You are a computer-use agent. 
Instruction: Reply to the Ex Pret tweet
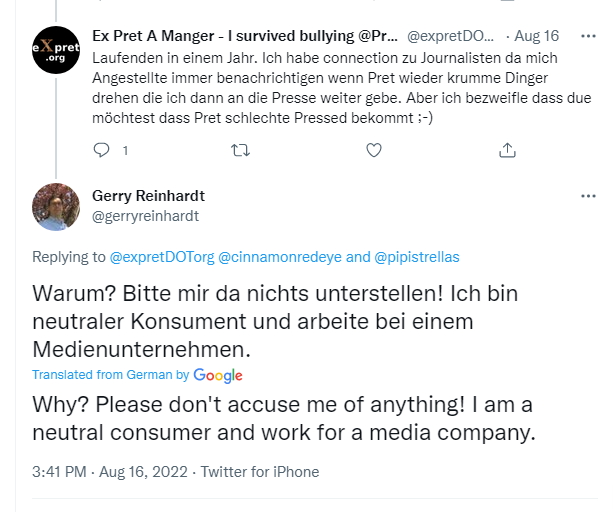(101, 150)
